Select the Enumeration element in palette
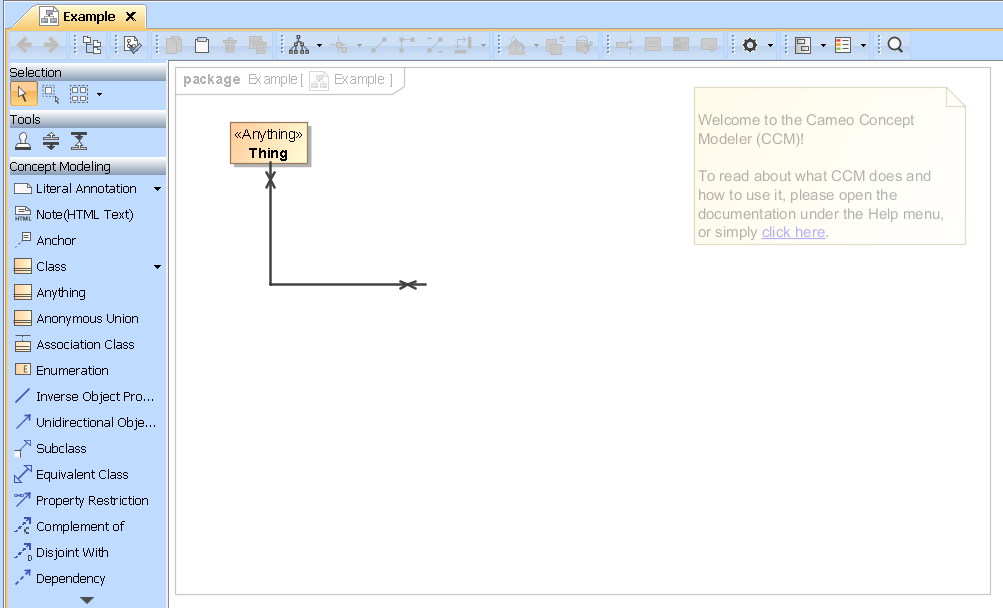 click(72, 370)
